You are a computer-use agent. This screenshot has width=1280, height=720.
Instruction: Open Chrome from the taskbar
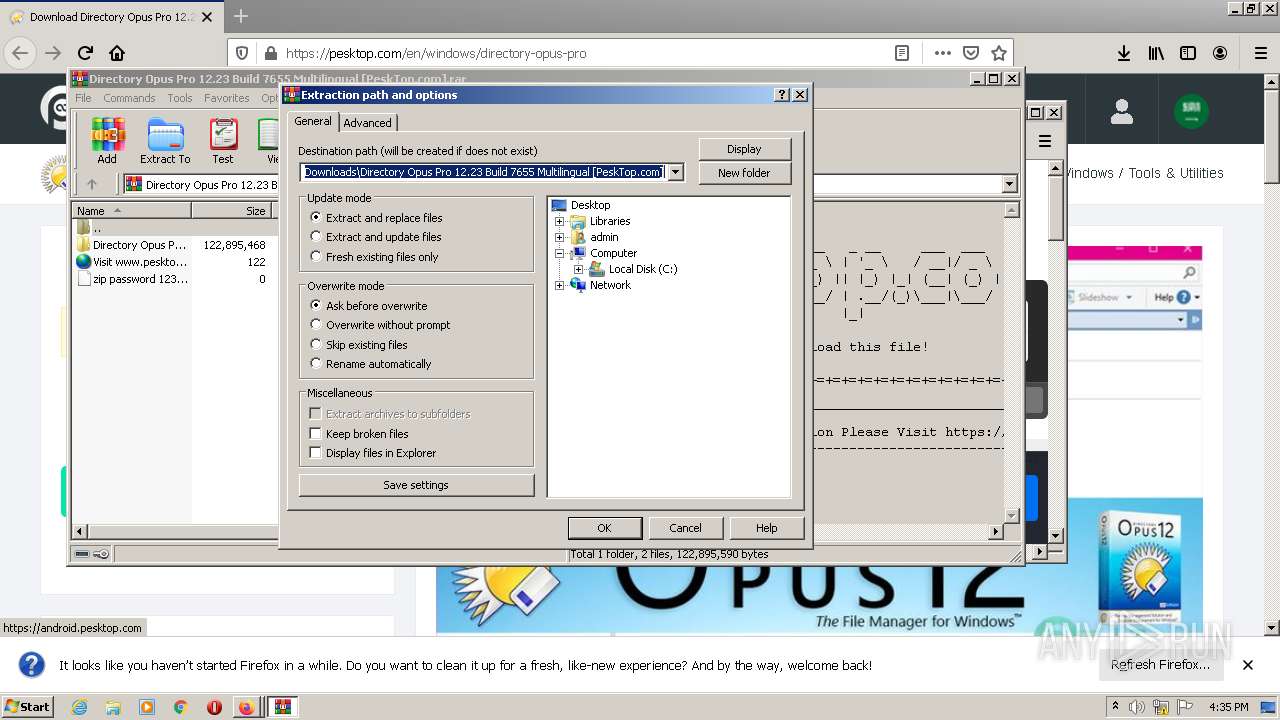click(181, 707)
